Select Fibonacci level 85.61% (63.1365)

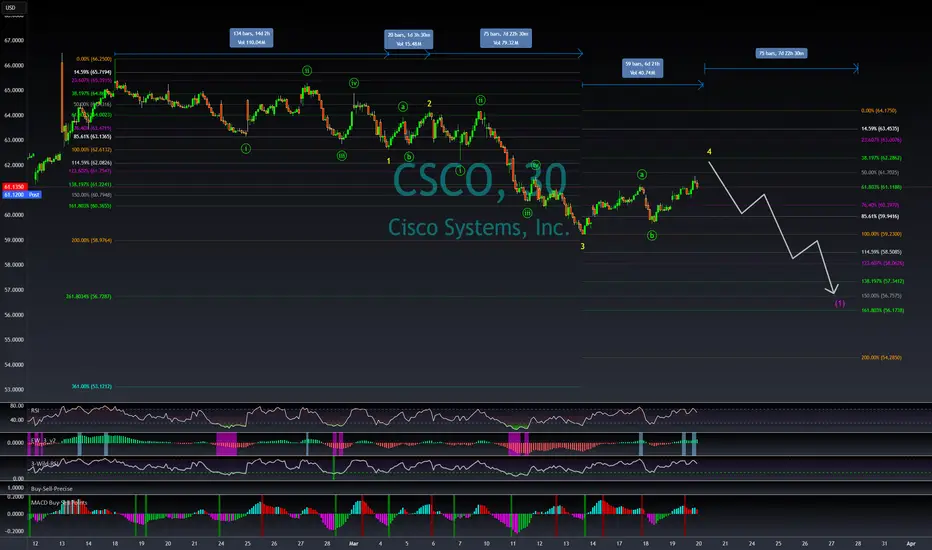pyautogui.click(x=92, y=137)
